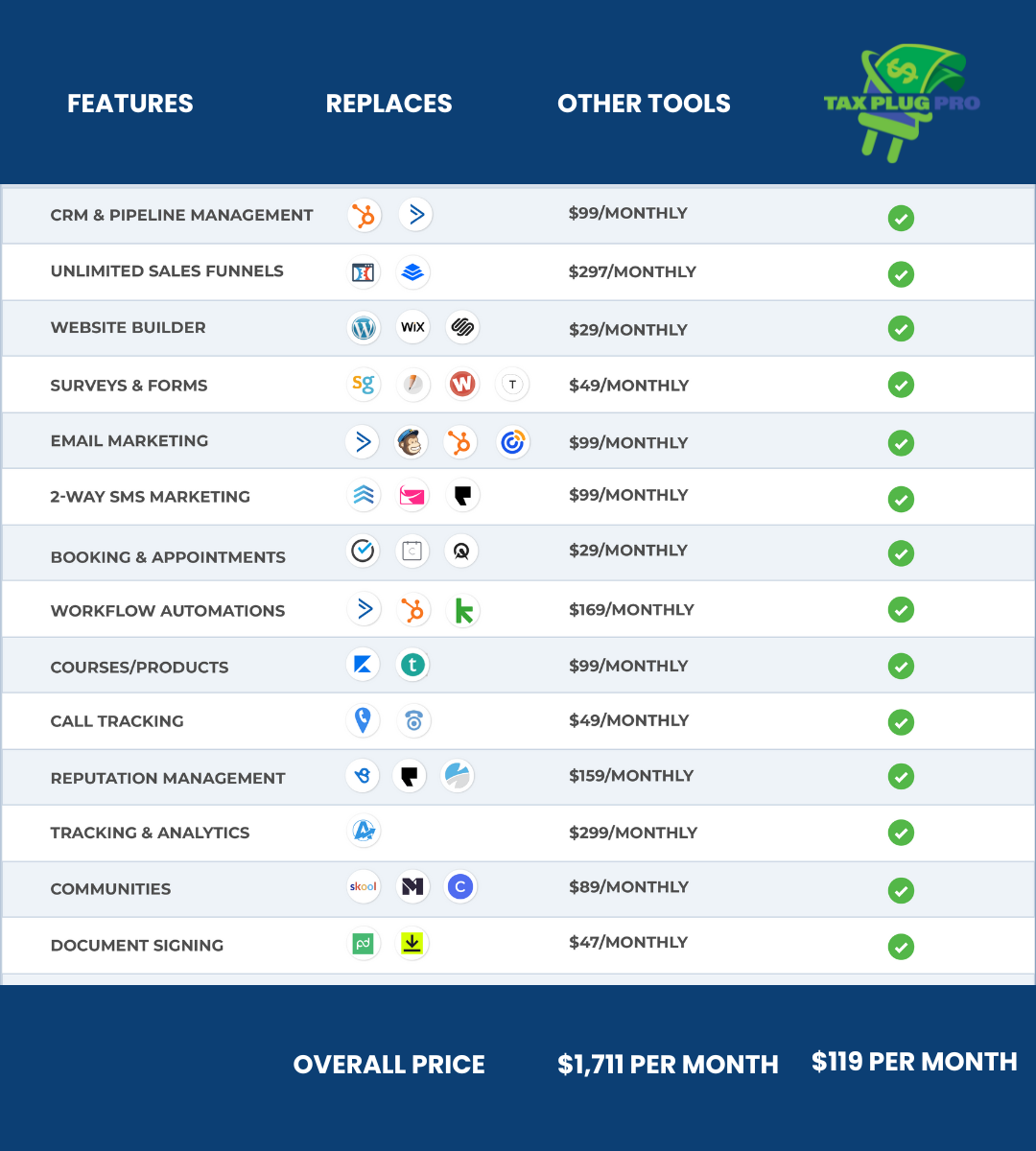Image resolution: width=1036 pixels, height=1151 pixels.
Task: Click the '$119 PER MONTH' price
Action: click(x=914, y=1062)
